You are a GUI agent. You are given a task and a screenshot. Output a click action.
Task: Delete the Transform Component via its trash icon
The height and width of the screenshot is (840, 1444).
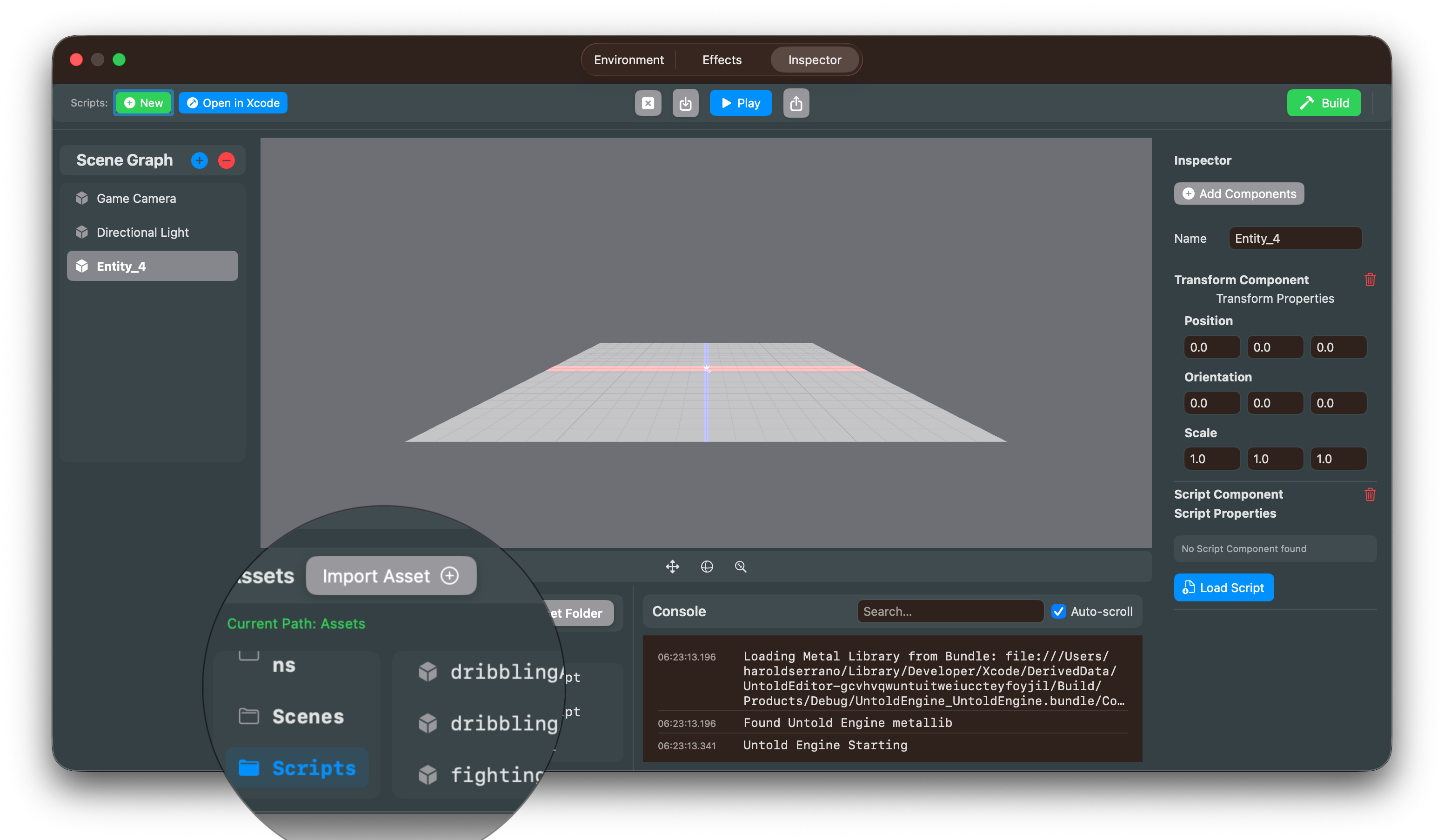1370,280
